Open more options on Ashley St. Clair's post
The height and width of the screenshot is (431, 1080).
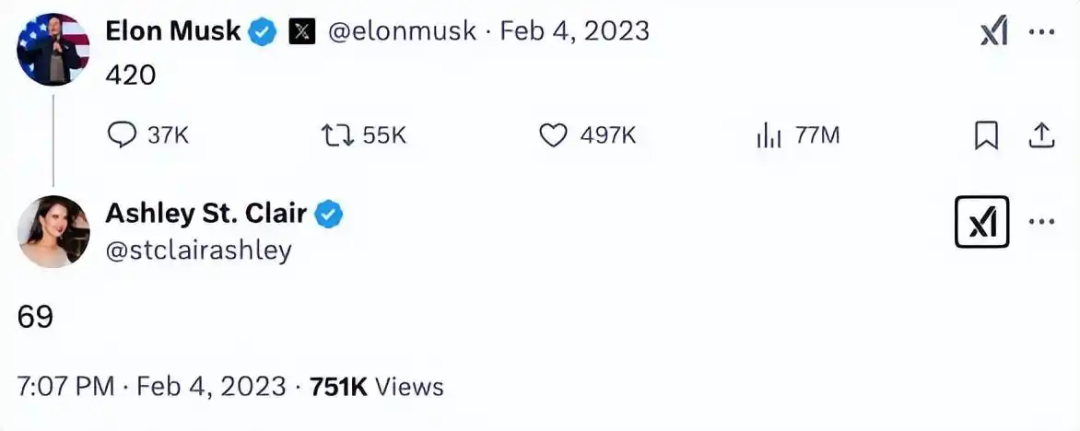pos(1042,222)
